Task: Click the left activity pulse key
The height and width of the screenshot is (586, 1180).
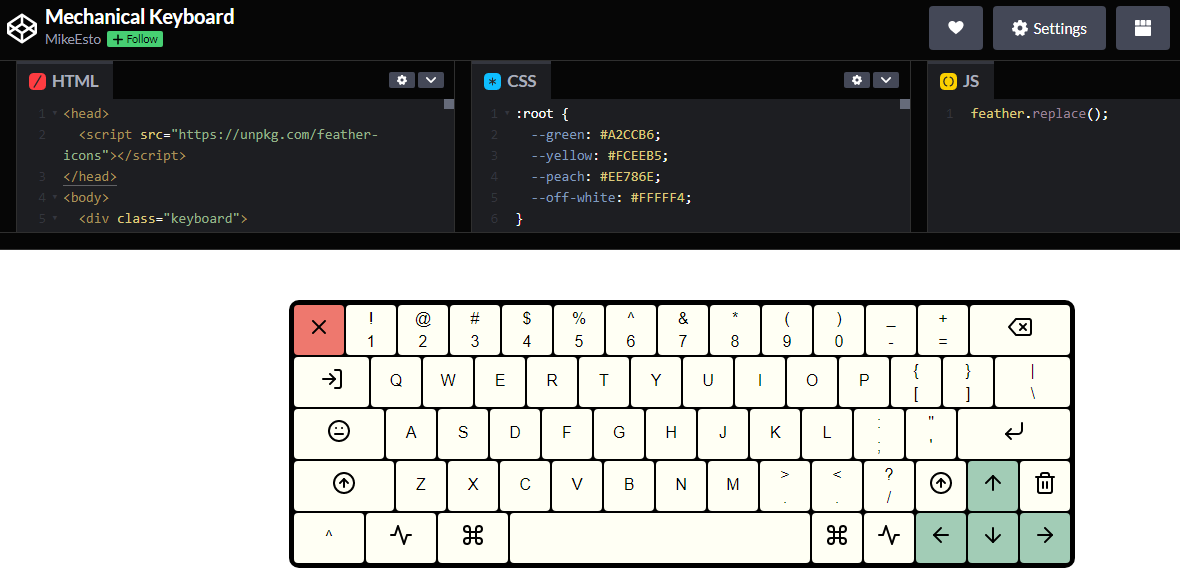Action: (x=401, y=537)
